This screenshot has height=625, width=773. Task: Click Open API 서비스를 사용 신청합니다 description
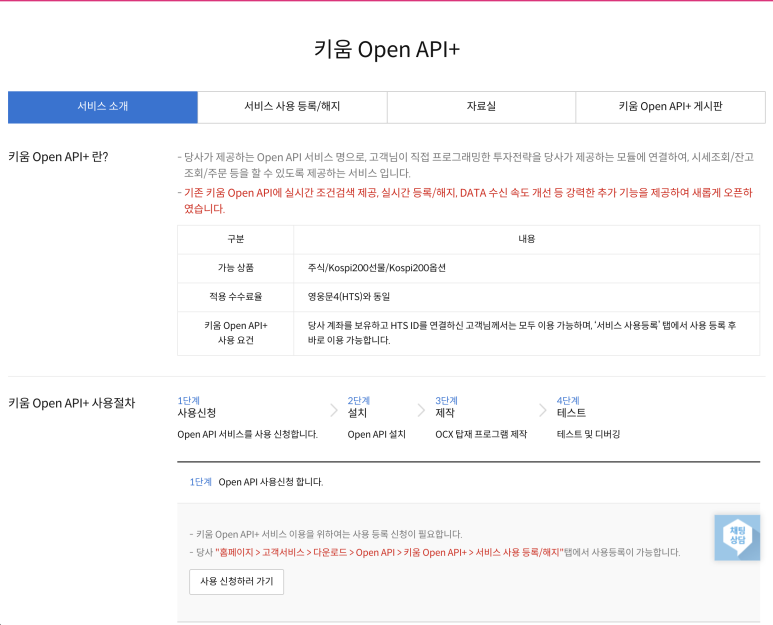tap(247, 434)
